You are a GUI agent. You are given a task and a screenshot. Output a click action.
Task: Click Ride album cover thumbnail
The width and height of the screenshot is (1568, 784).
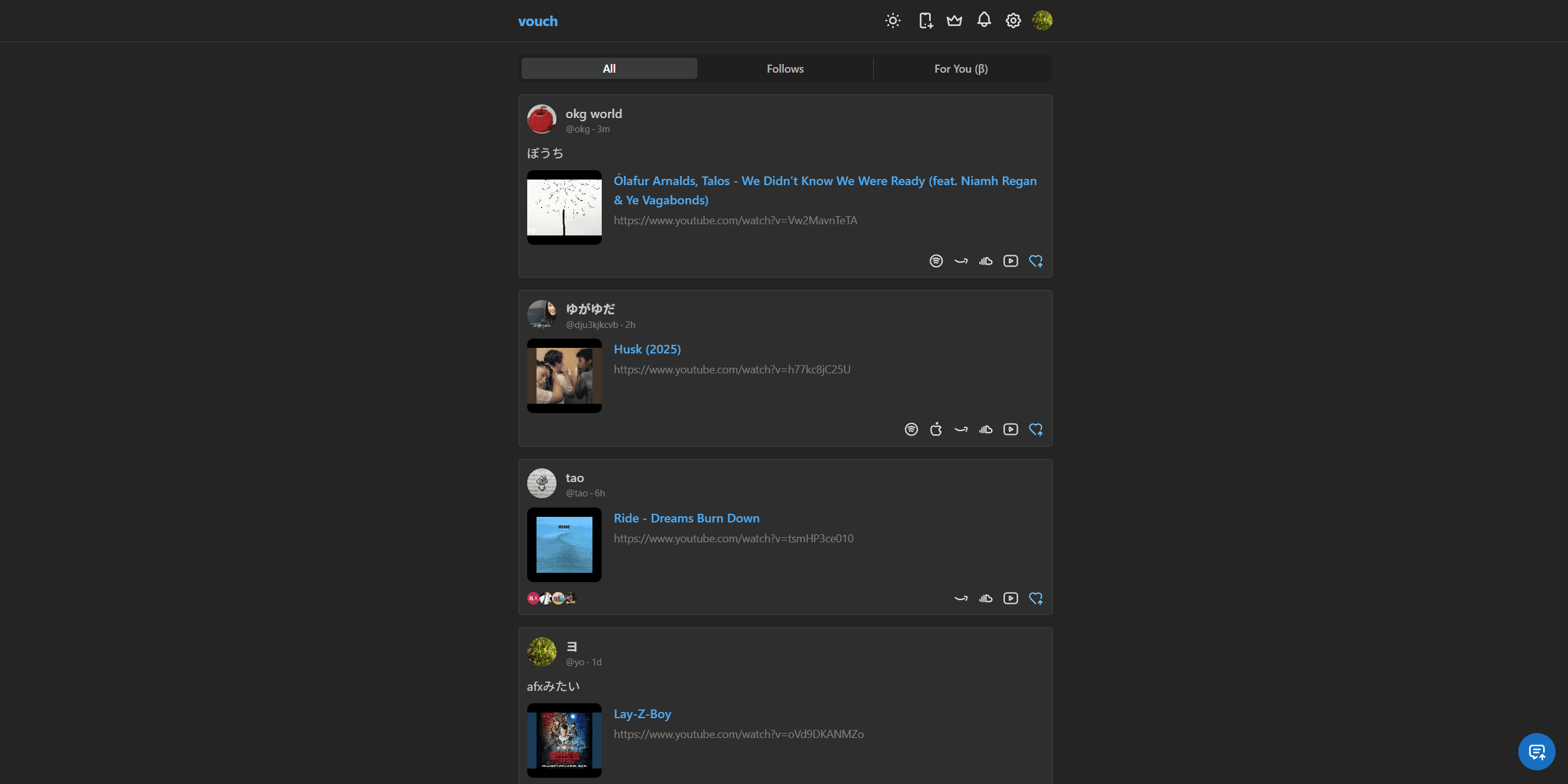564,544
